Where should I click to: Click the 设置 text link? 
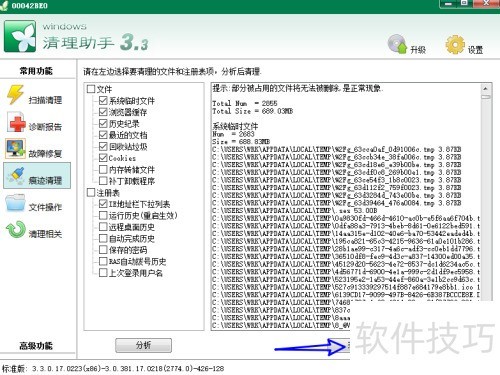click(x=475, y=50)
